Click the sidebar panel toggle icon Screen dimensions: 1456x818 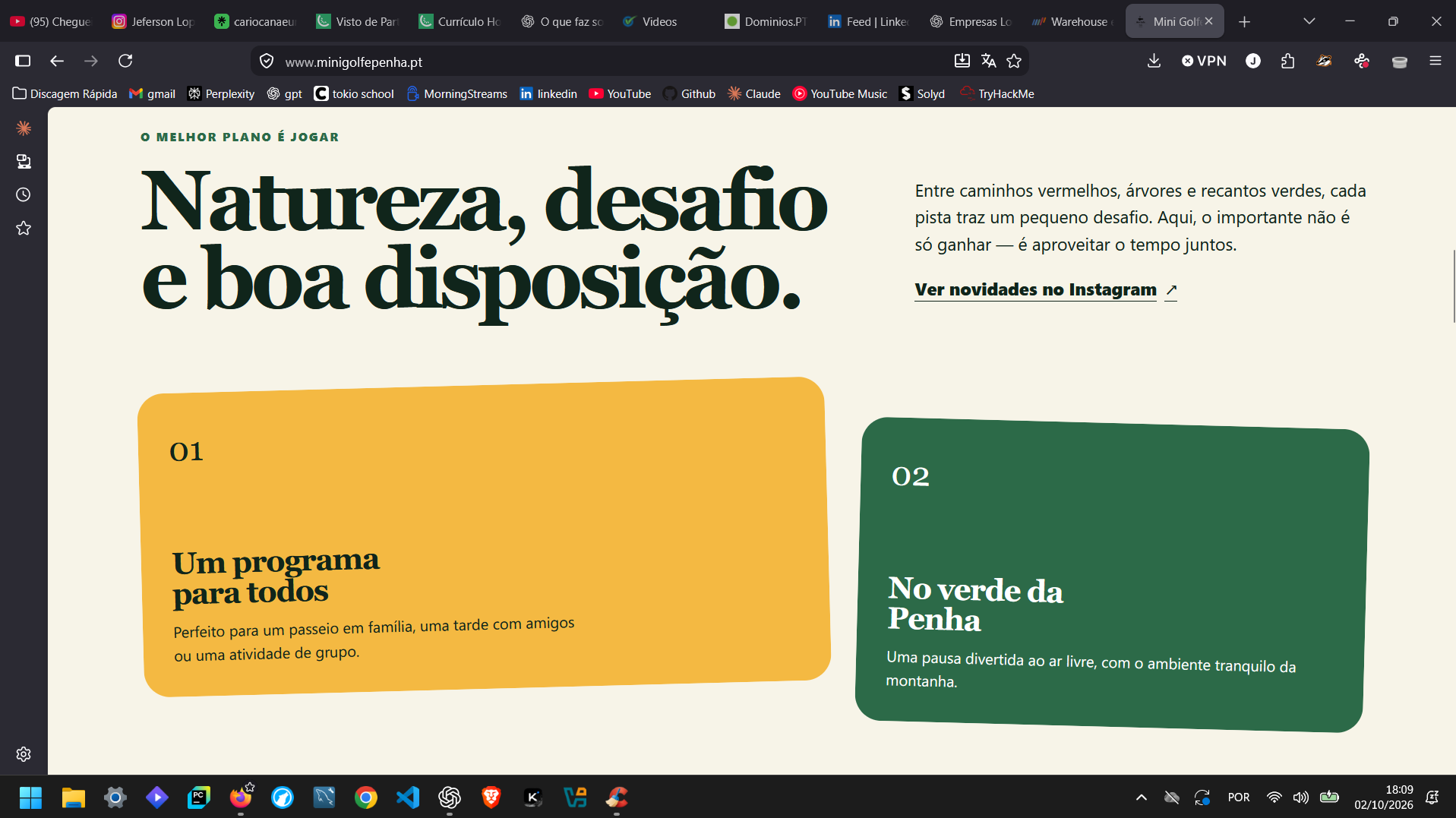(23, 61)
